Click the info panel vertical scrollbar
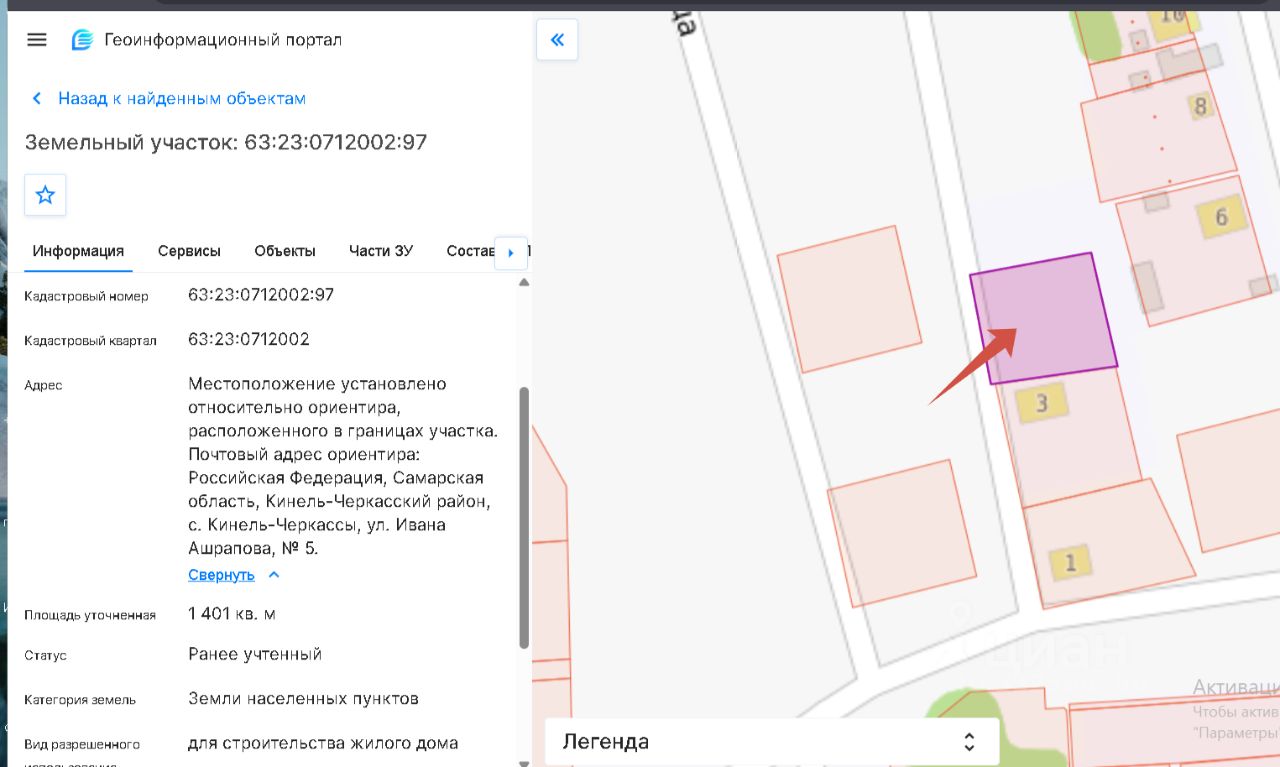Image resolution: width=1280 pixels, height=767 pixels. (524, 517)
